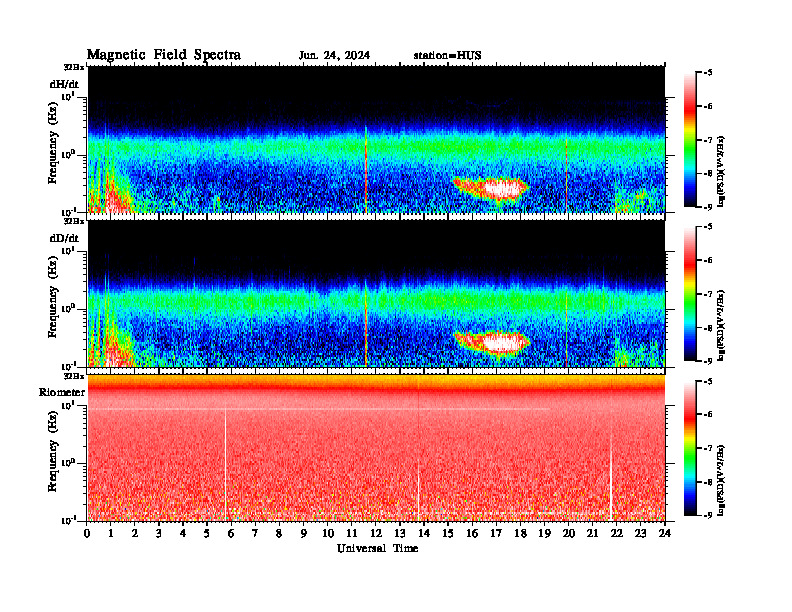
Task: Click hour tick "9" on the Universal Time axis
Action: [x=303, y=534]
